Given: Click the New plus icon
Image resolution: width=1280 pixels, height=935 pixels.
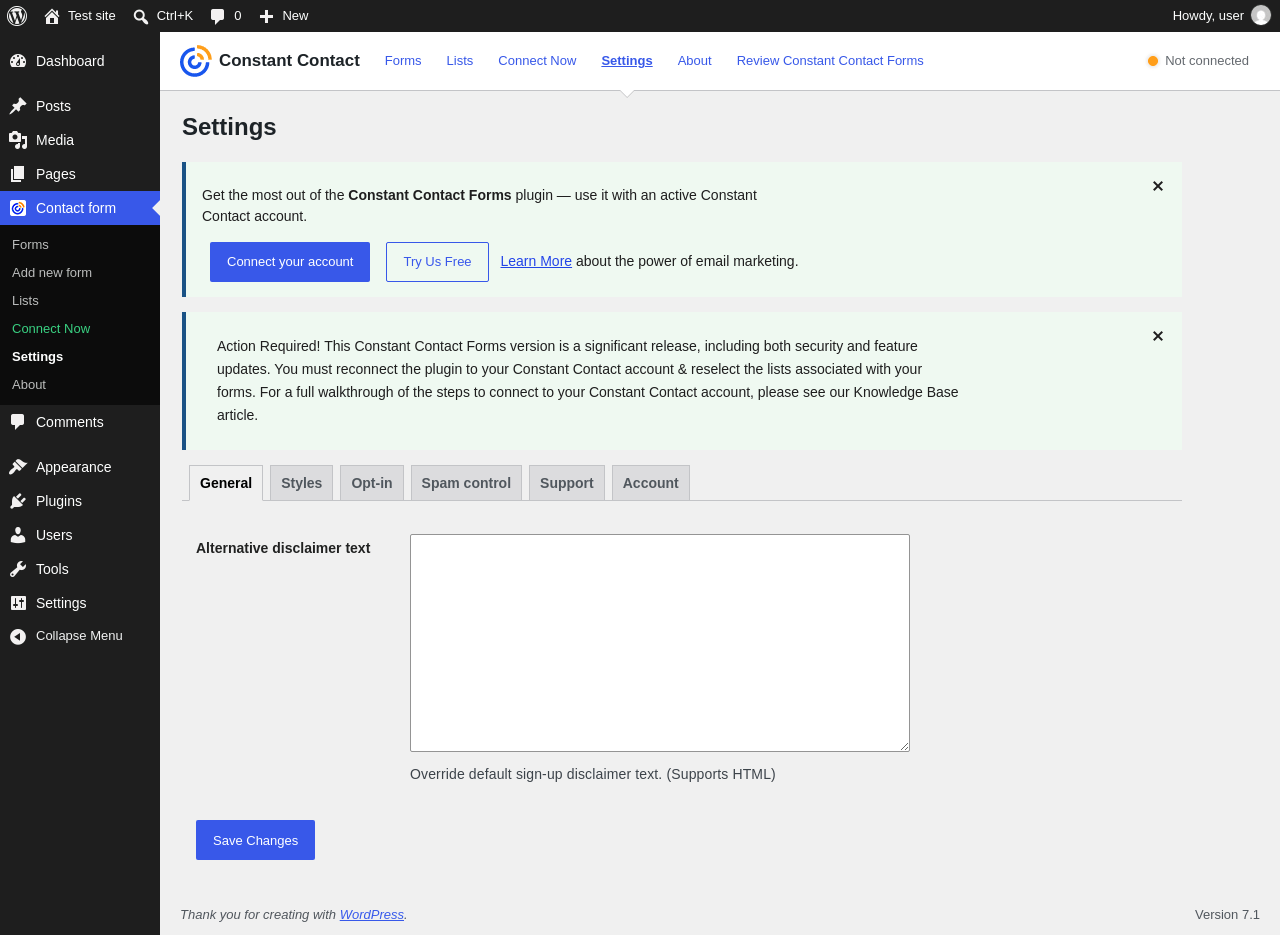Looking at the screenshot, I should (266, 16).
